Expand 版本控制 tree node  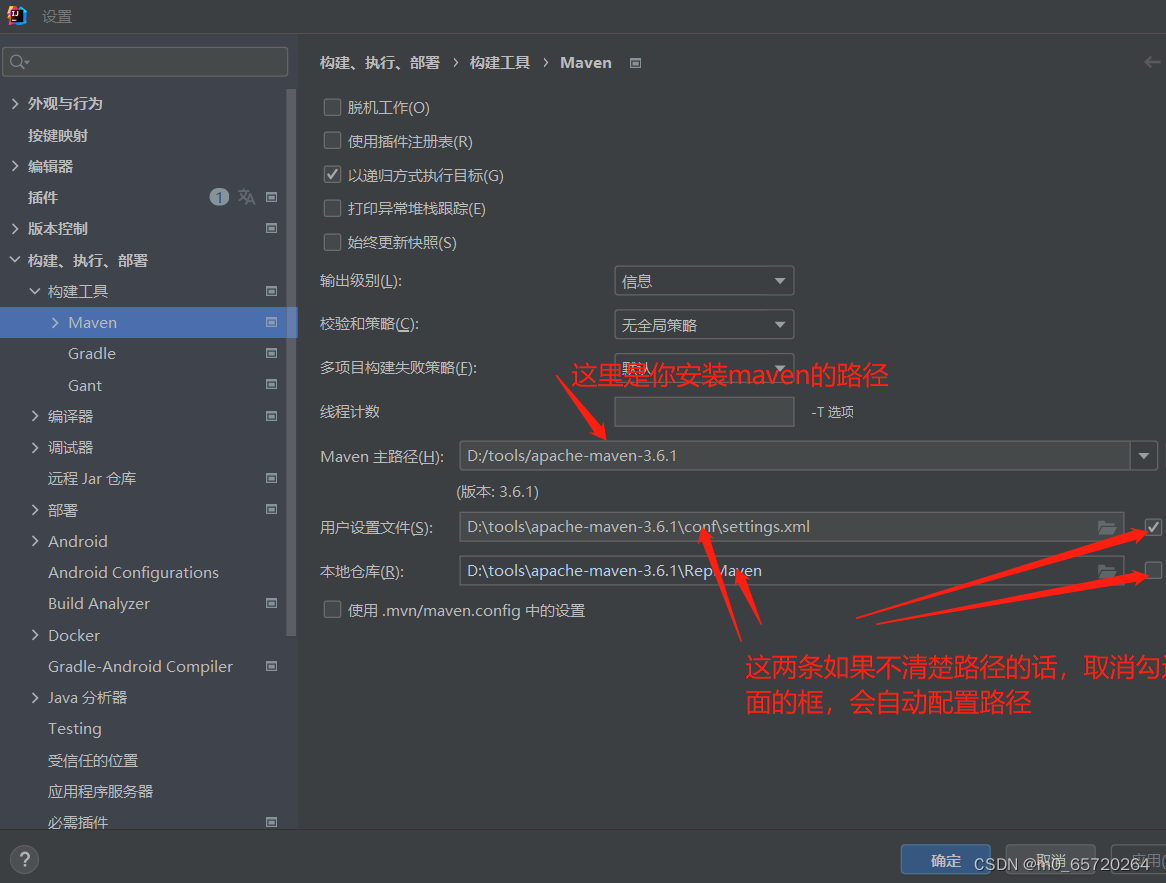pyautogui.click(x=15, y=228)
